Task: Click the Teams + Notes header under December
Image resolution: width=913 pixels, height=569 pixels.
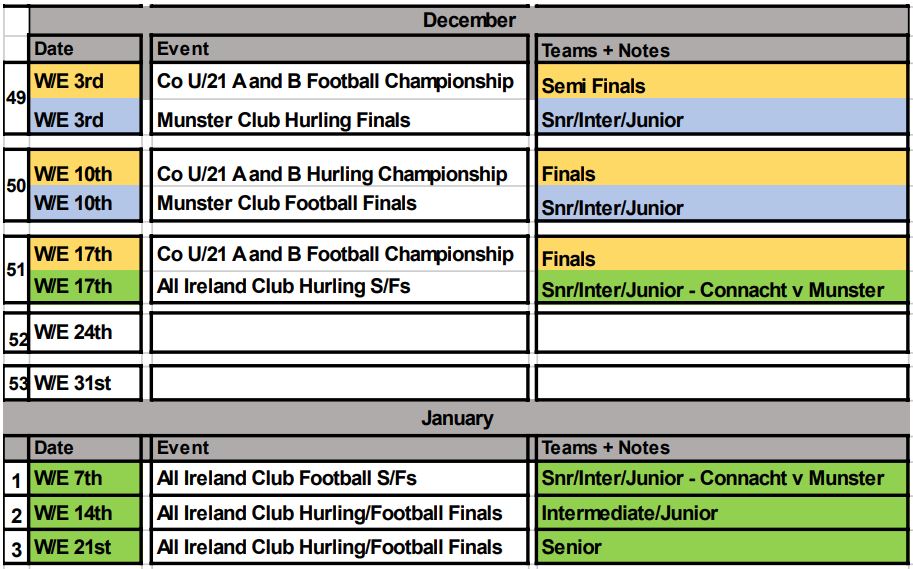Action: pyautogui.click(x=721, y=50)
